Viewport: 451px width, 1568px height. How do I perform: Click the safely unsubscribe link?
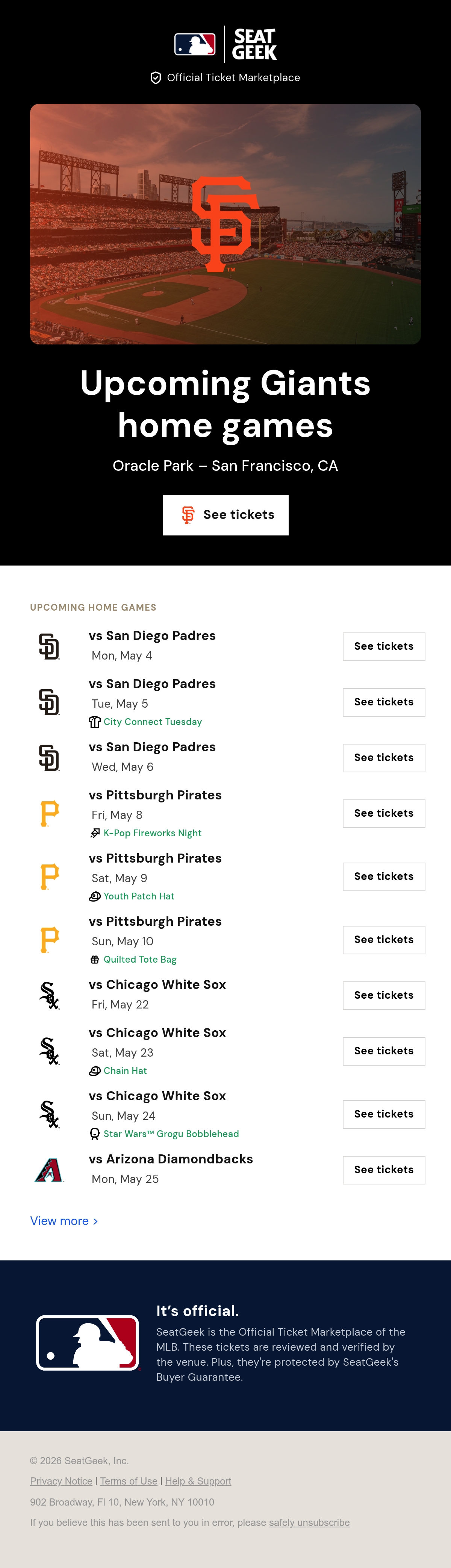click(x=309, y=1523)
